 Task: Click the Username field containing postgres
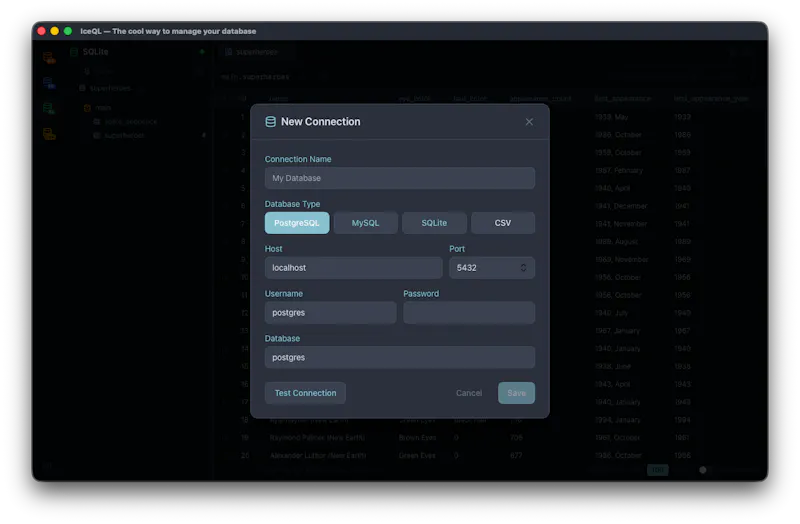coord(330,313)
